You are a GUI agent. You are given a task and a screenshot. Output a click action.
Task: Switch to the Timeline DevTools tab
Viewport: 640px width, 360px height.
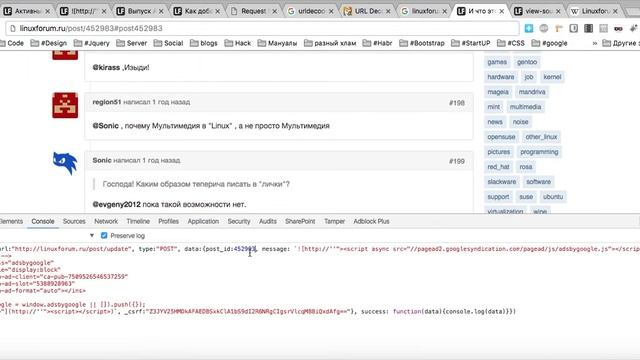[x=138, y=221]
